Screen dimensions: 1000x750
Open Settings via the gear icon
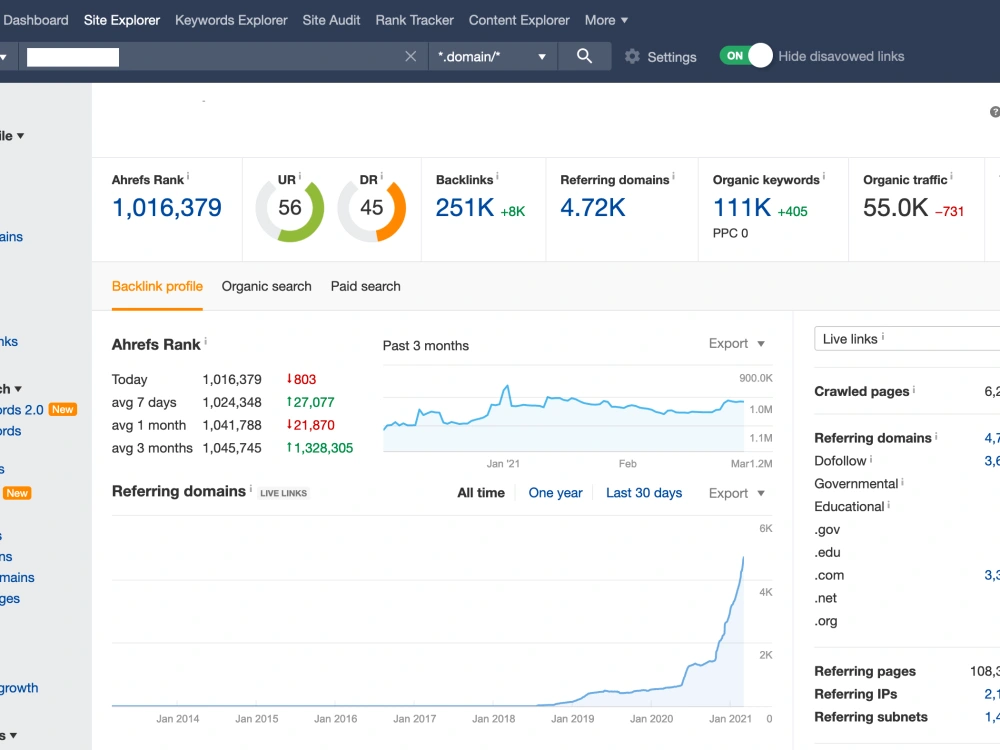click(x=632, y=57)
